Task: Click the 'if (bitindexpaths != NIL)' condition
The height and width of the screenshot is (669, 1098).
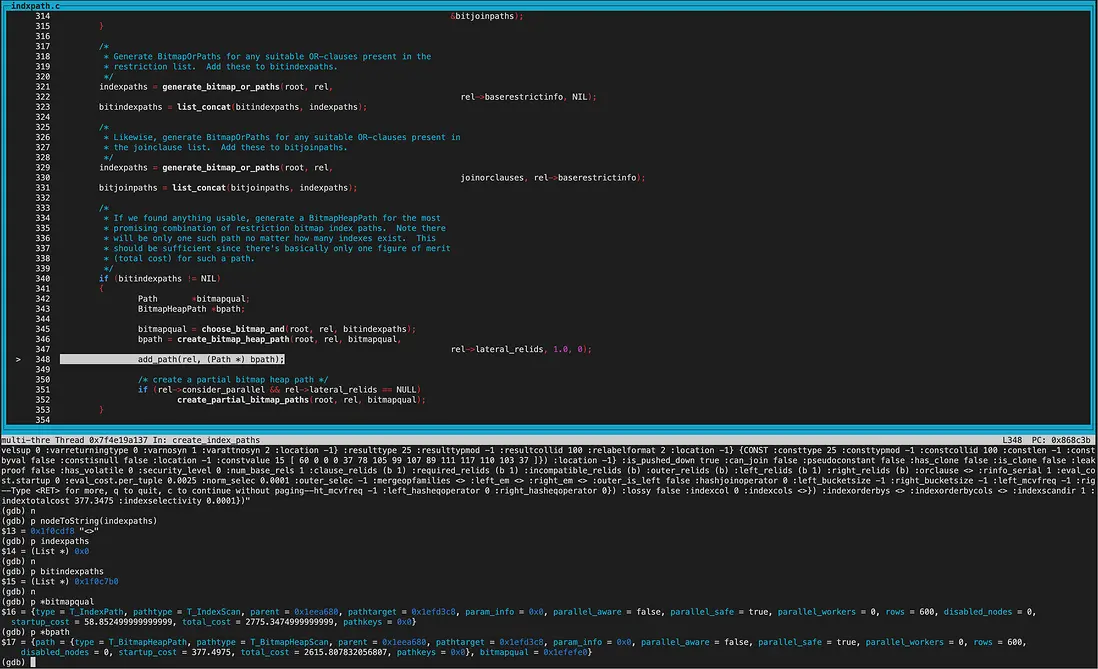Action: (x=158, y=277)
